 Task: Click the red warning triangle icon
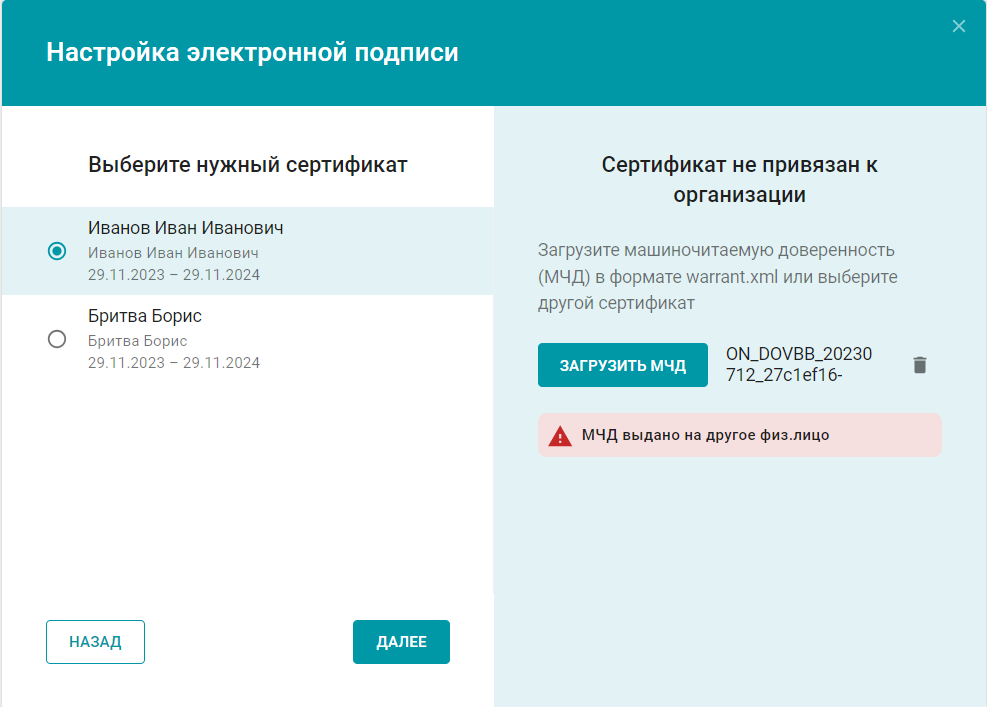pyautogui.click(x=559, y=436)
